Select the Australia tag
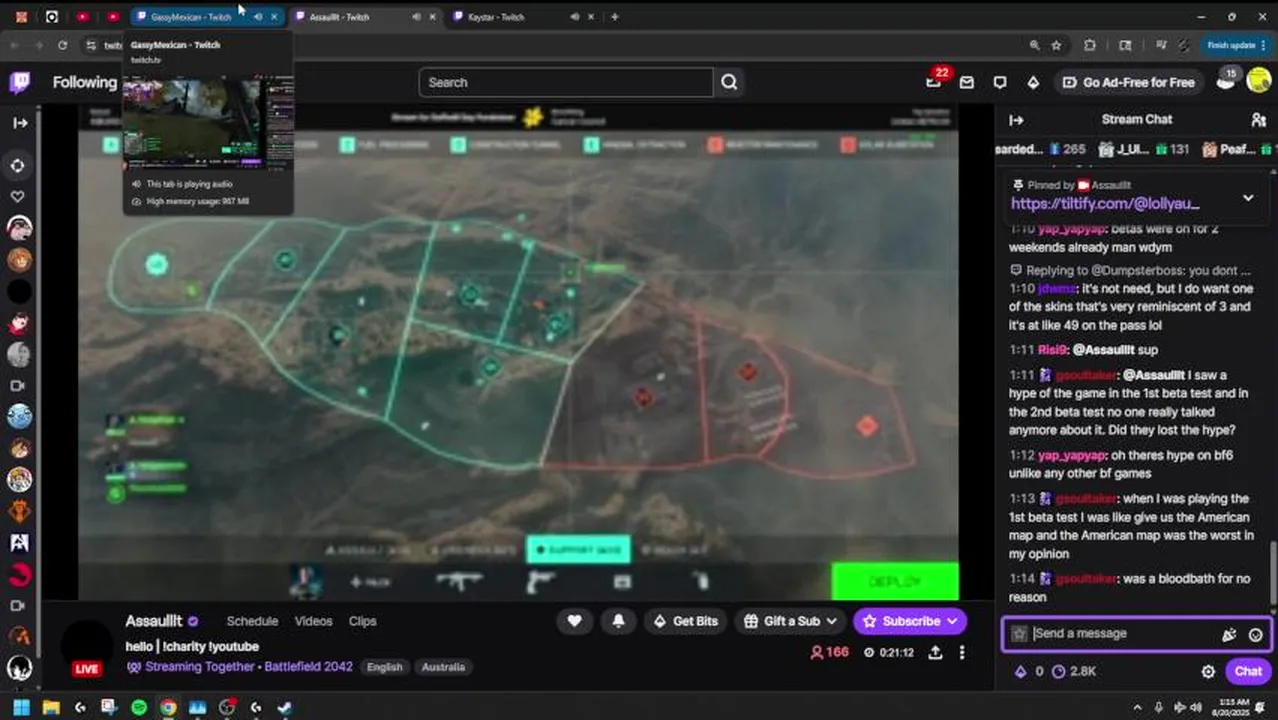Screen dimensions: 1278x720 click(x=443, y=667)
